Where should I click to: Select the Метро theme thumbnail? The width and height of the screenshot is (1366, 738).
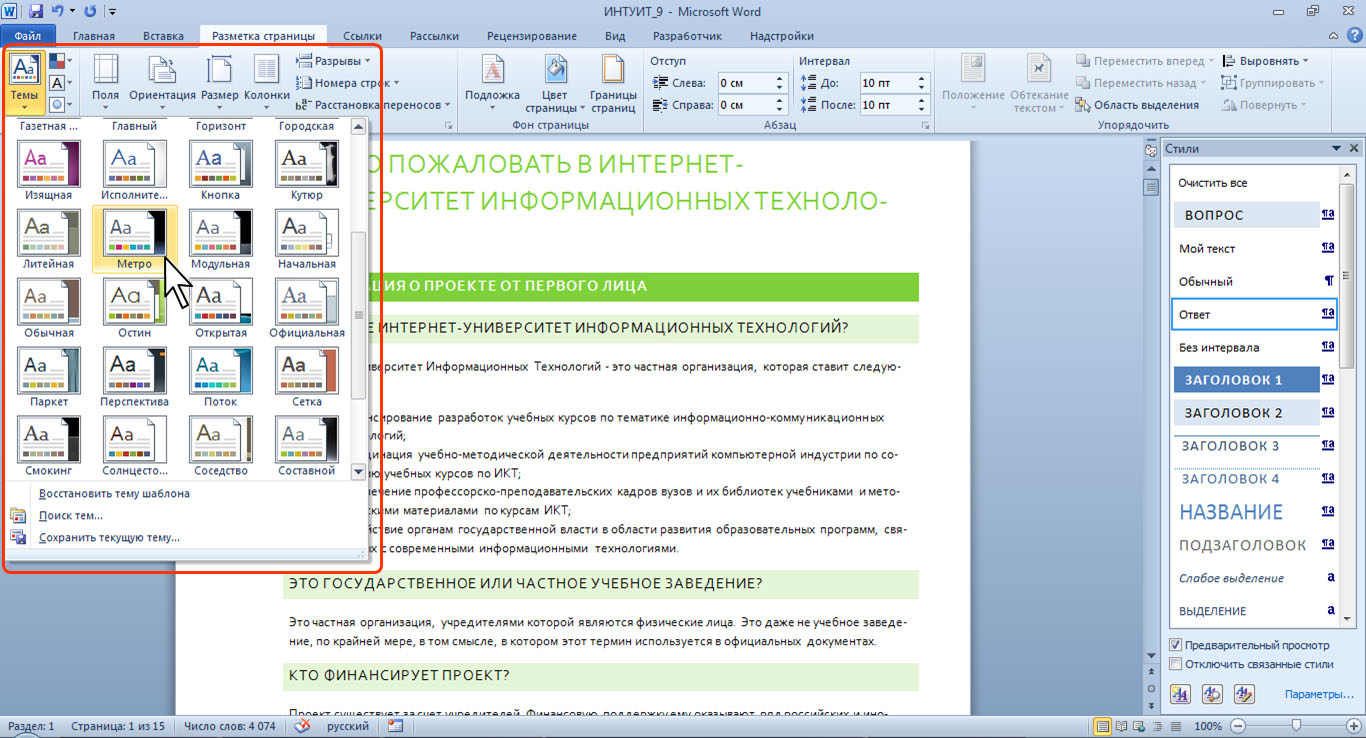pyautogui.click(x=134, y=240)
